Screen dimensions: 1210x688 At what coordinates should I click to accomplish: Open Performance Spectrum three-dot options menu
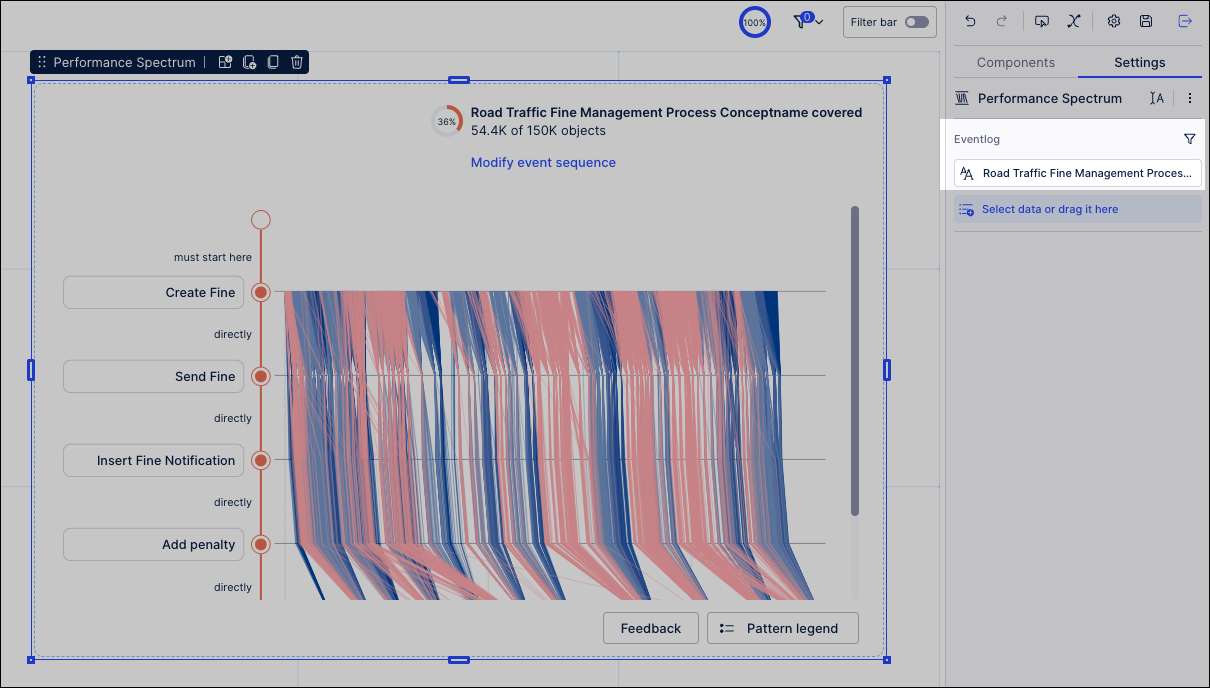pos(1190,98)
